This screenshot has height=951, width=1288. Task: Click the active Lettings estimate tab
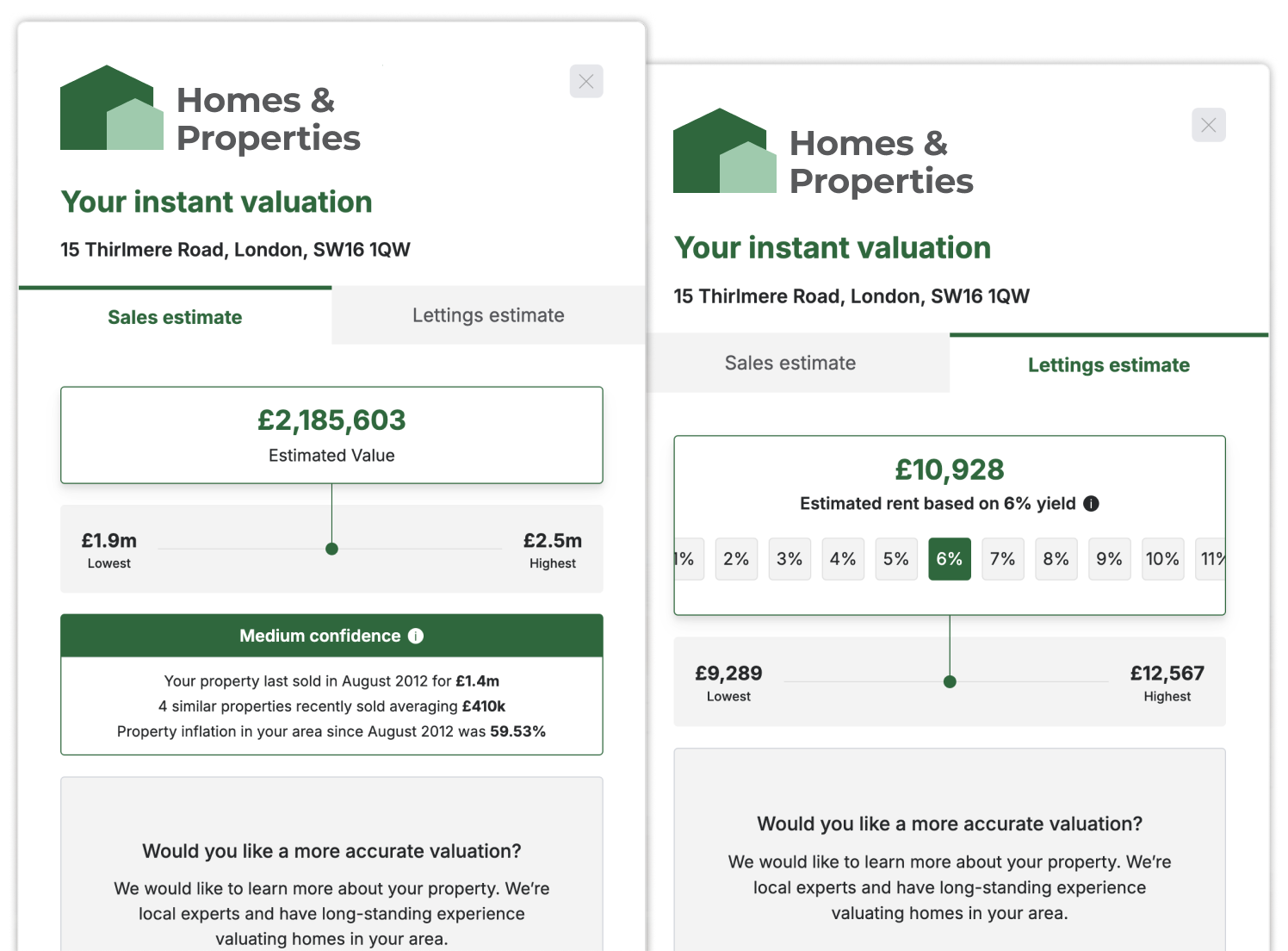pos(1109,364)
